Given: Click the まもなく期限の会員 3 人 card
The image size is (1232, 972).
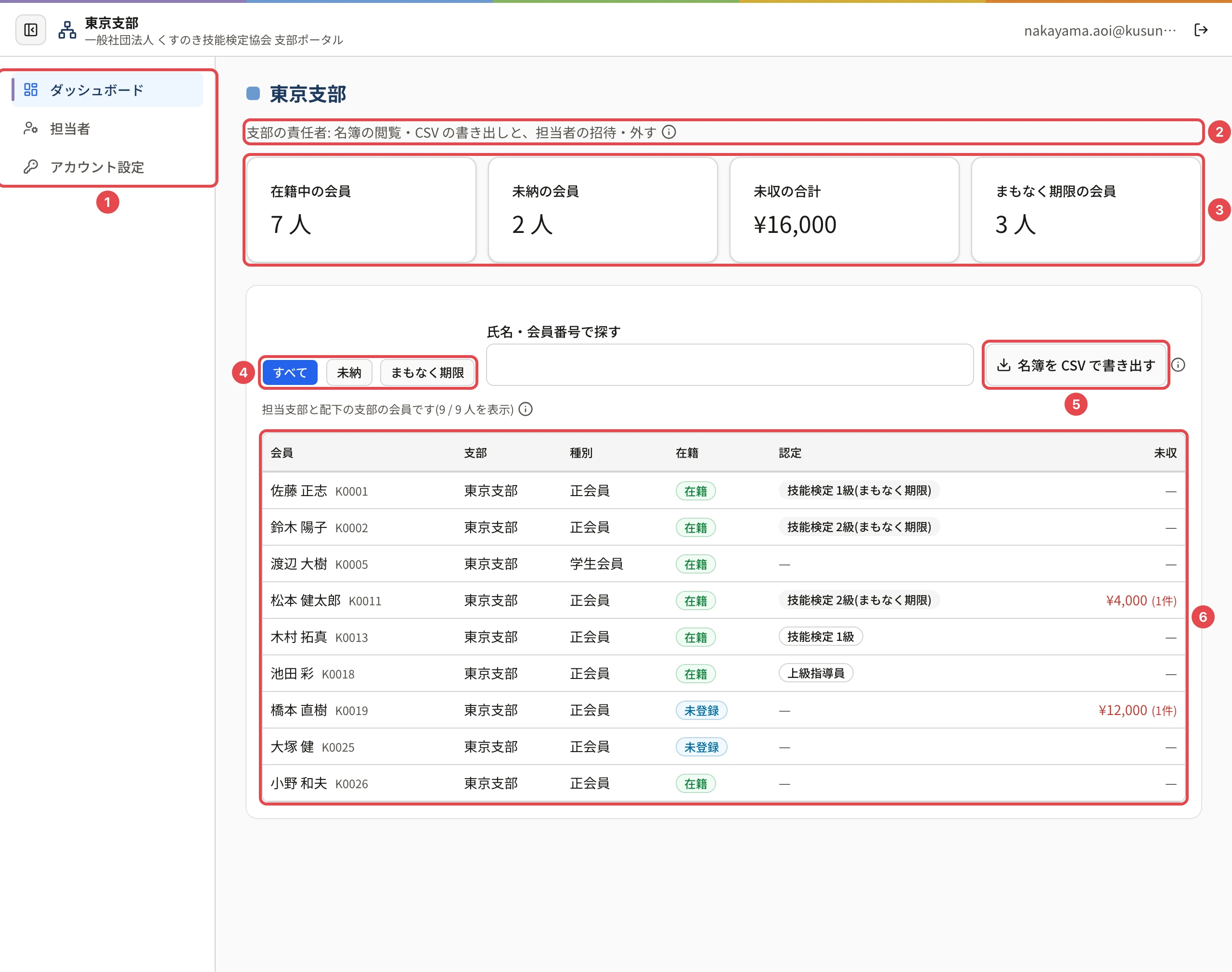Looking at the screenshot, I should tap(1086, 210).
